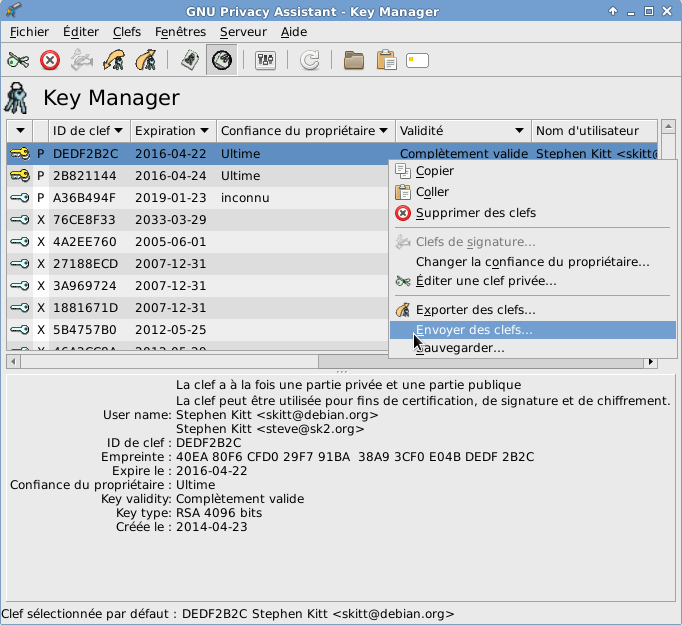Click the Export keys toolbar icon
This screenshot has width=682, height=625.
pyautogui.click(x=146, y=61)
